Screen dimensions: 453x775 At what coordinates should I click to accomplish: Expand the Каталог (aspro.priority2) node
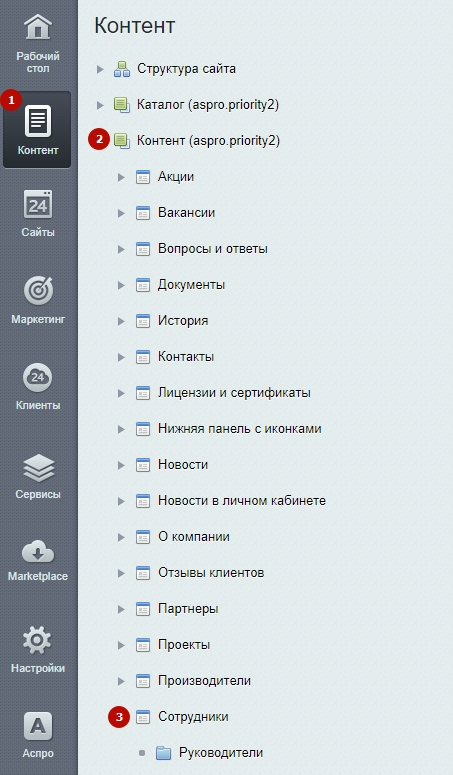pos(100,105)
